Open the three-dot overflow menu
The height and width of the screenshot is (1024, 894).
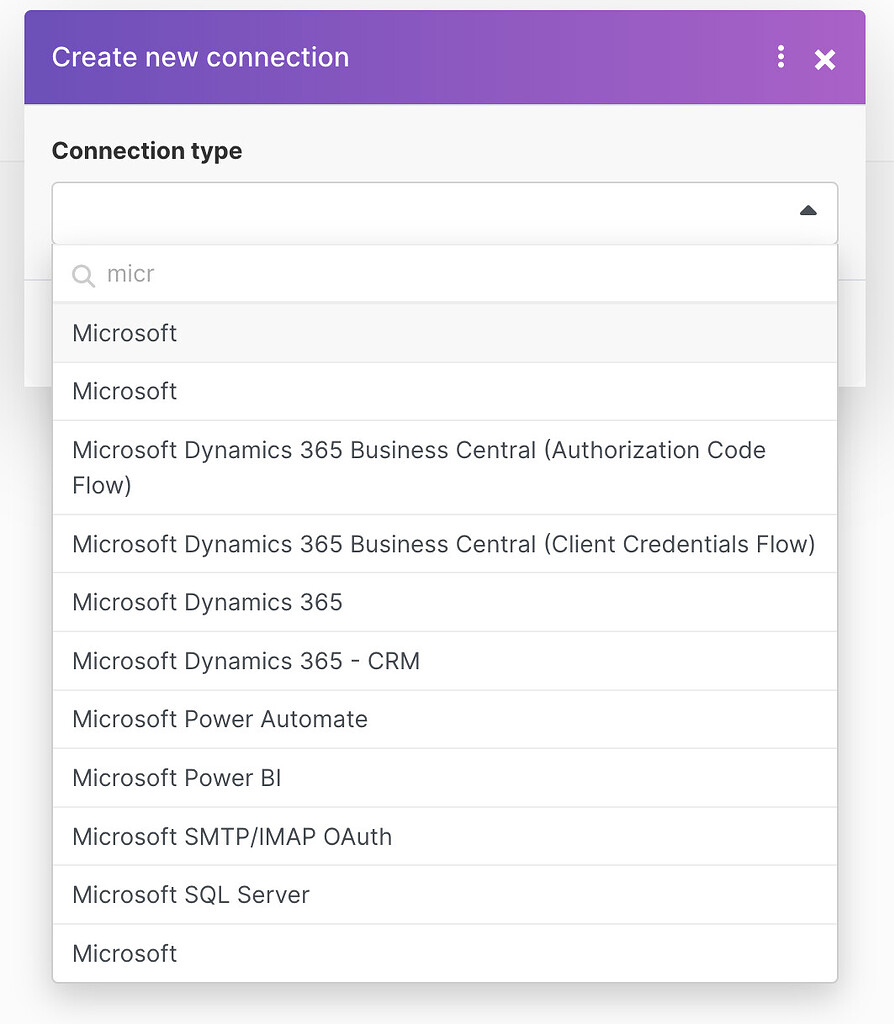click(x=781, y=58)
